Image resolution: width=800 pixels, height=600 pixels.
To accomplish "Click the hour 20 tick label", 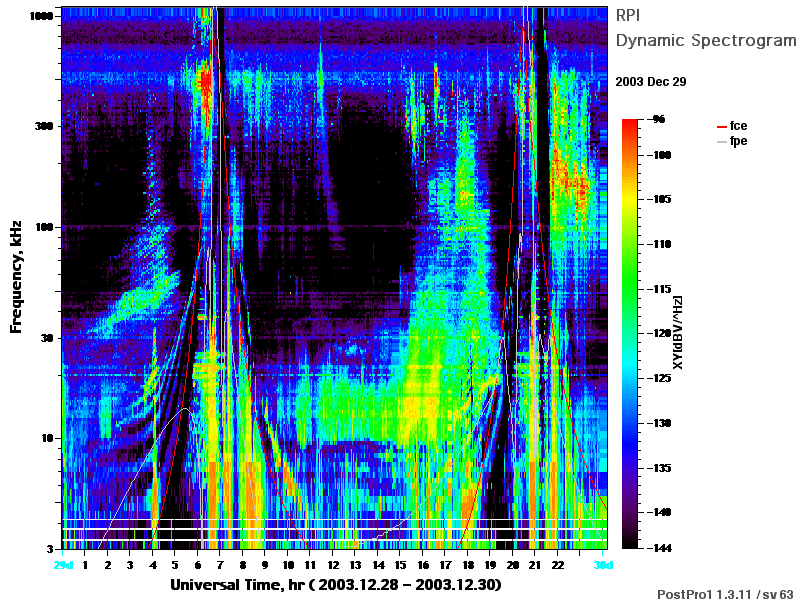I will coord(512,565).
